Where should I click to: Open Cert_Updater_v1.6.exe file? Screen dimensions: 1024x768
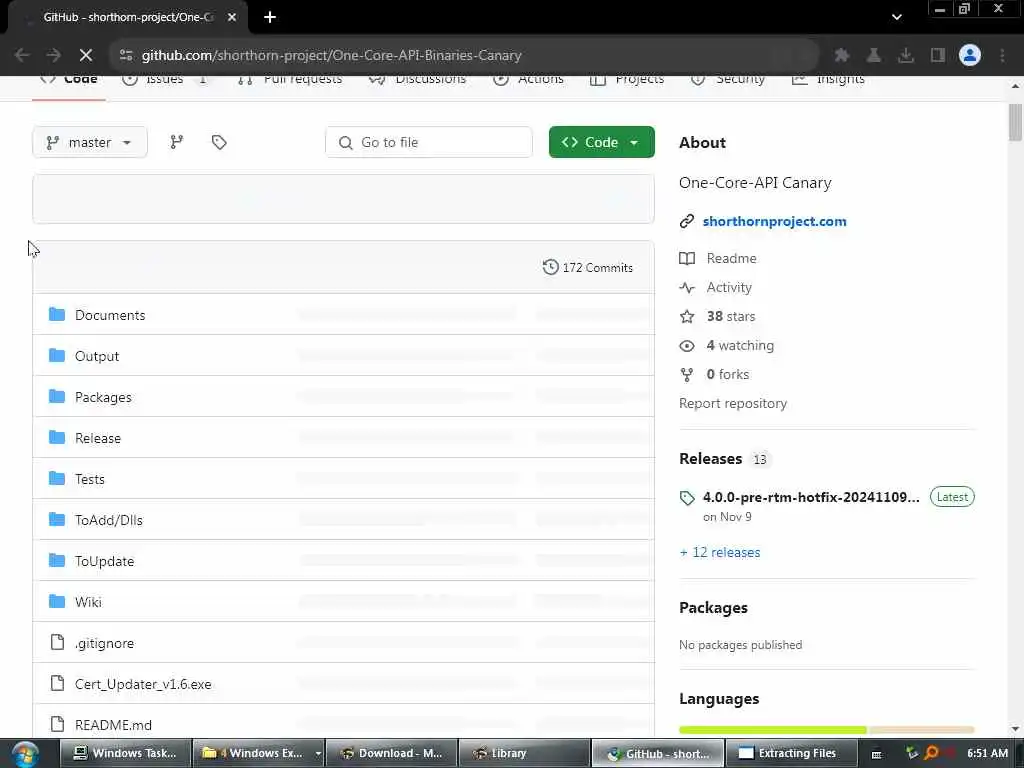(x=143, y=684)
